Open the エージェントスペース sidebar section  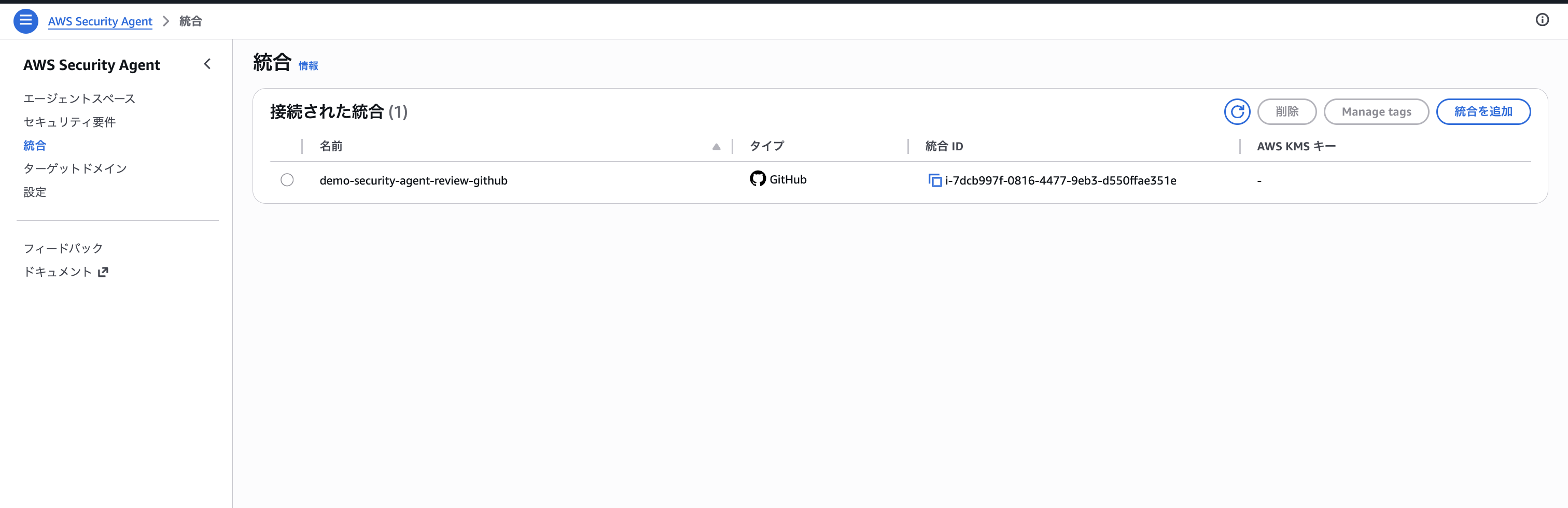[x=79, y=98]
